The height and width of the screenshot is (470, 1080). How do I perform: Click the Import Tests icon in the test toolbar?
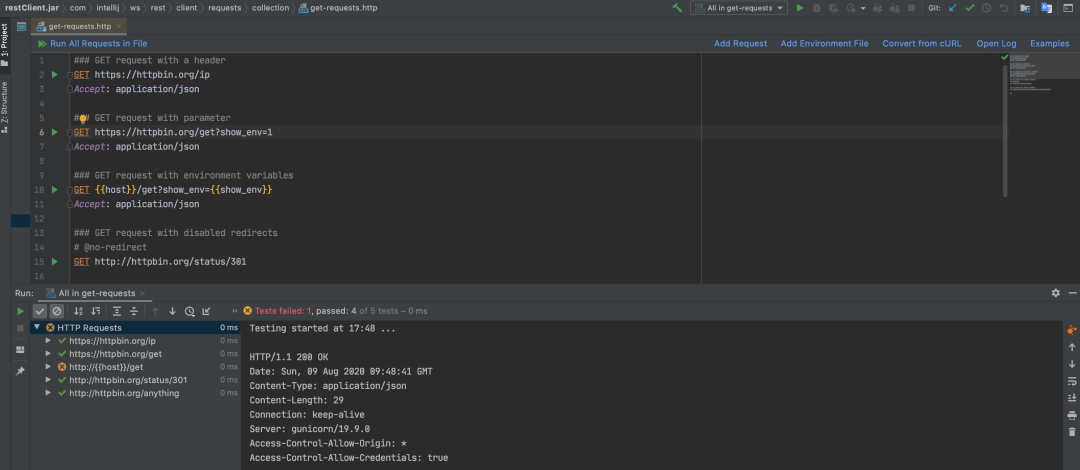(207, 311)
